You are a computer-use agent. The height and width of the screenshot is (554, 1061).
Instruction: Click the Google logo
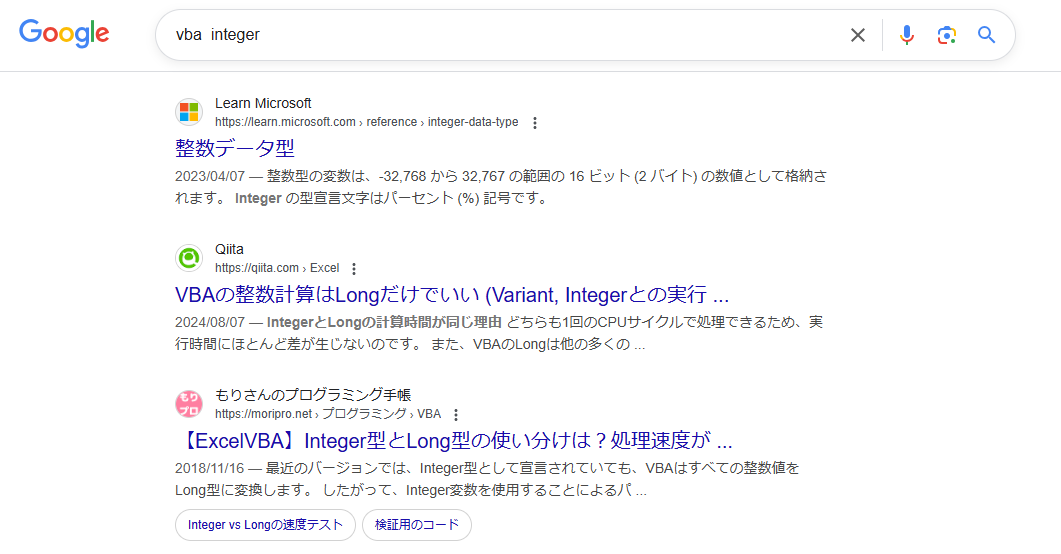coord(64,33)
